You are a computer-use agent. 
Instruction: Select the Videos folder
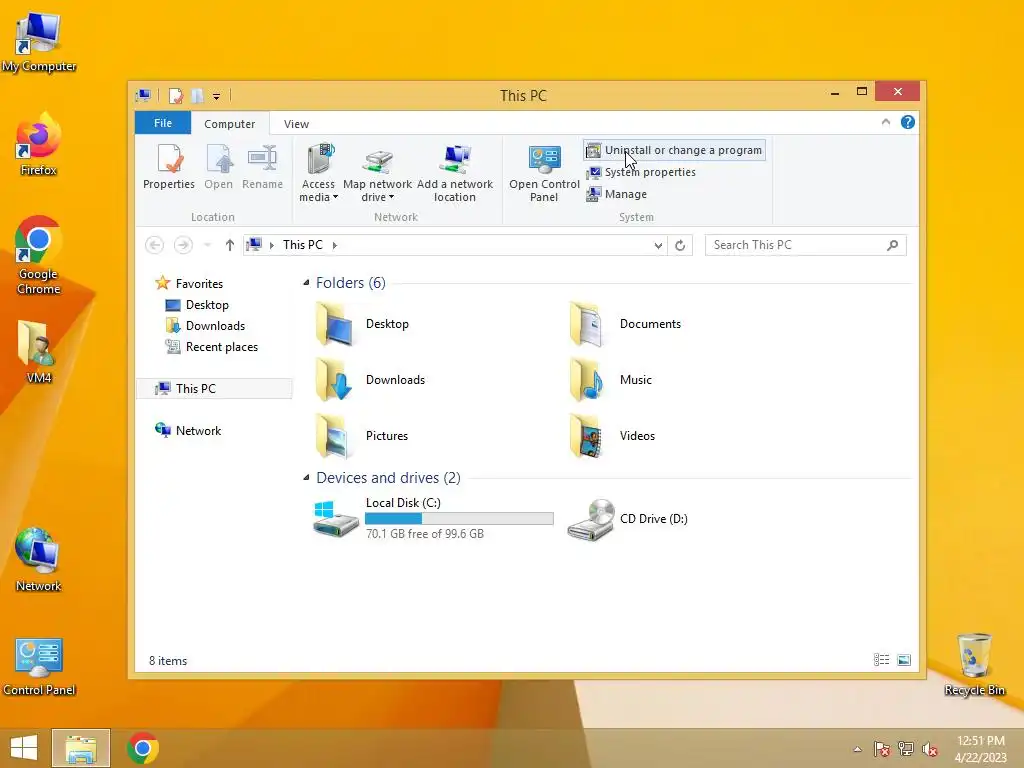coord(613,436)
